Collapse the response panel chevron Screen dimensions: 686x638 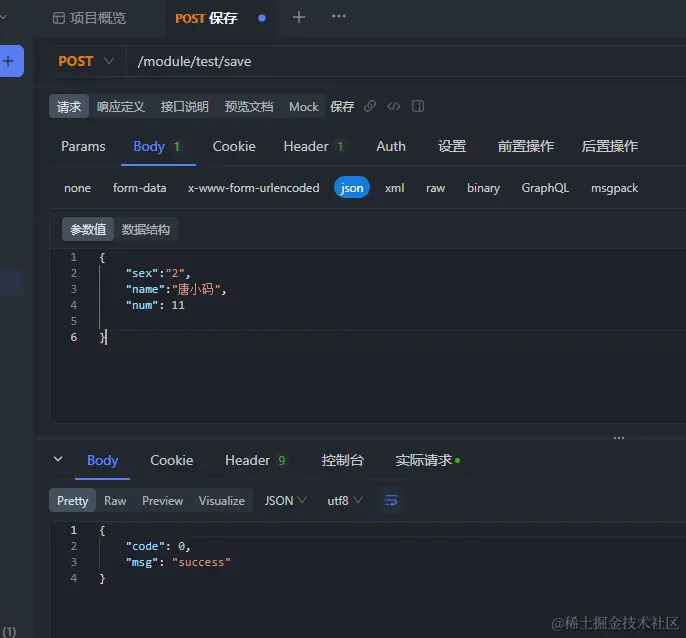58,459
